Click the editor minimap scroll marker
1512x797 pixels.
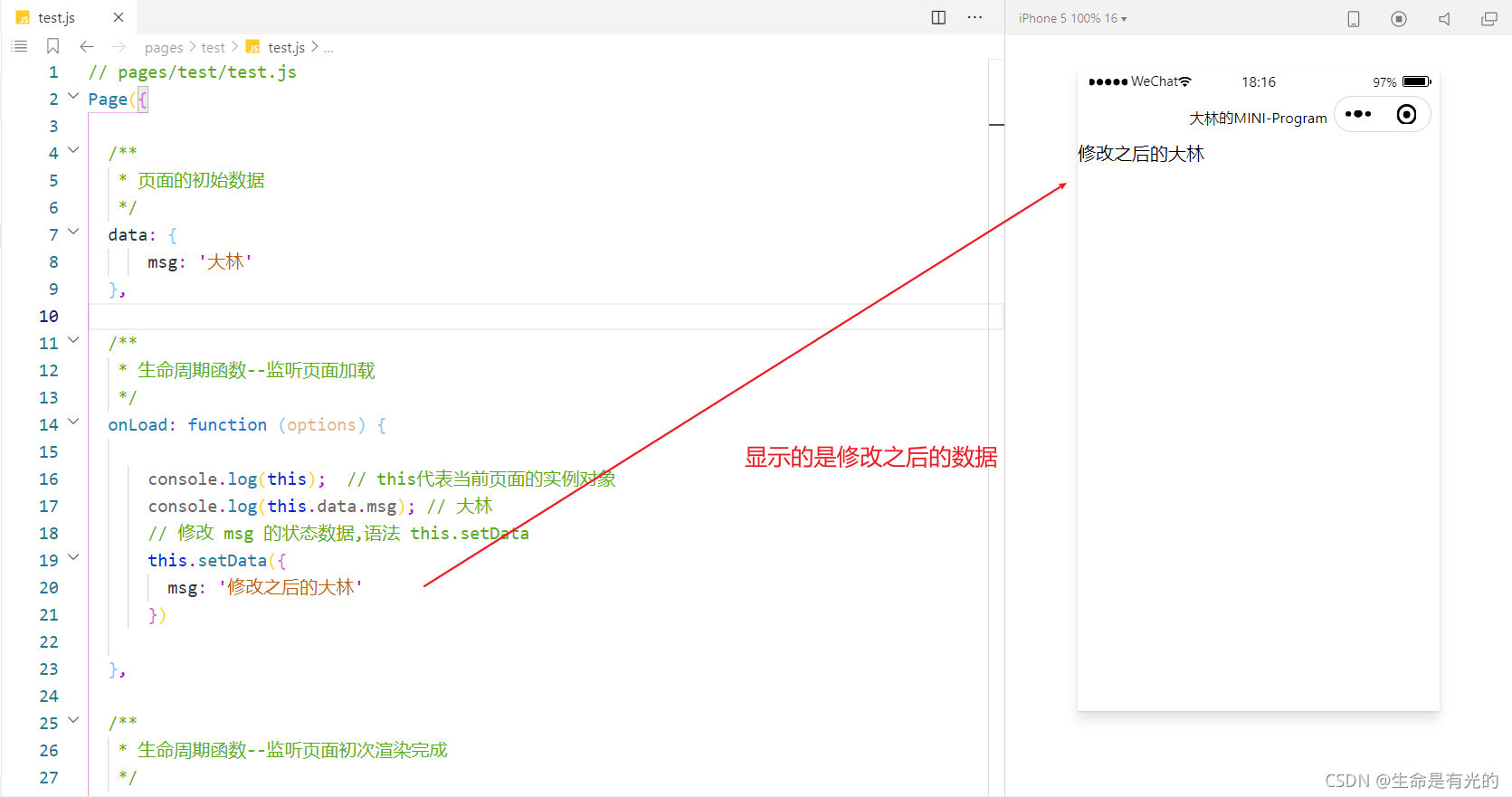(x=996, y=124)
